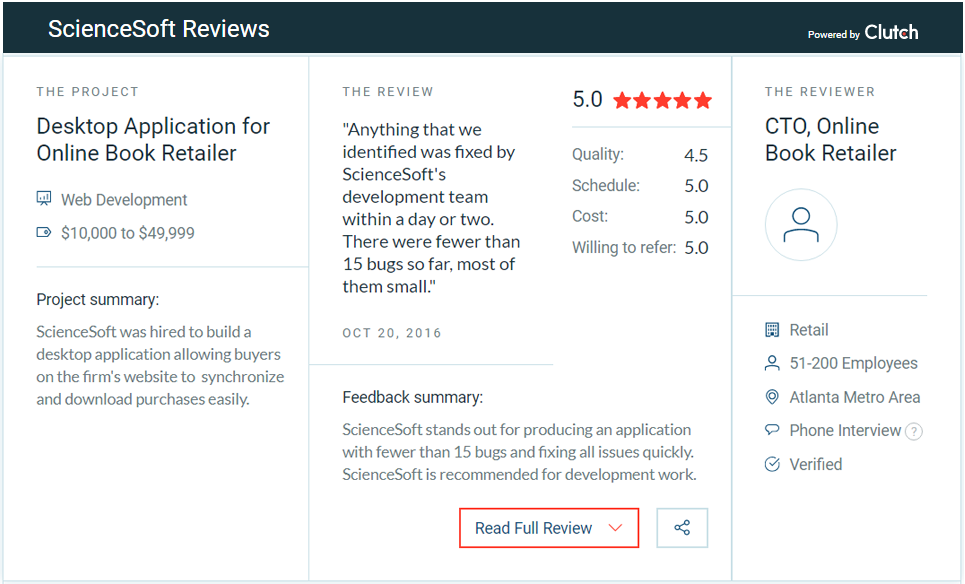Click the Web Development presentation icon
Viewport: 965px width, 584px height.
pos(44,199)
